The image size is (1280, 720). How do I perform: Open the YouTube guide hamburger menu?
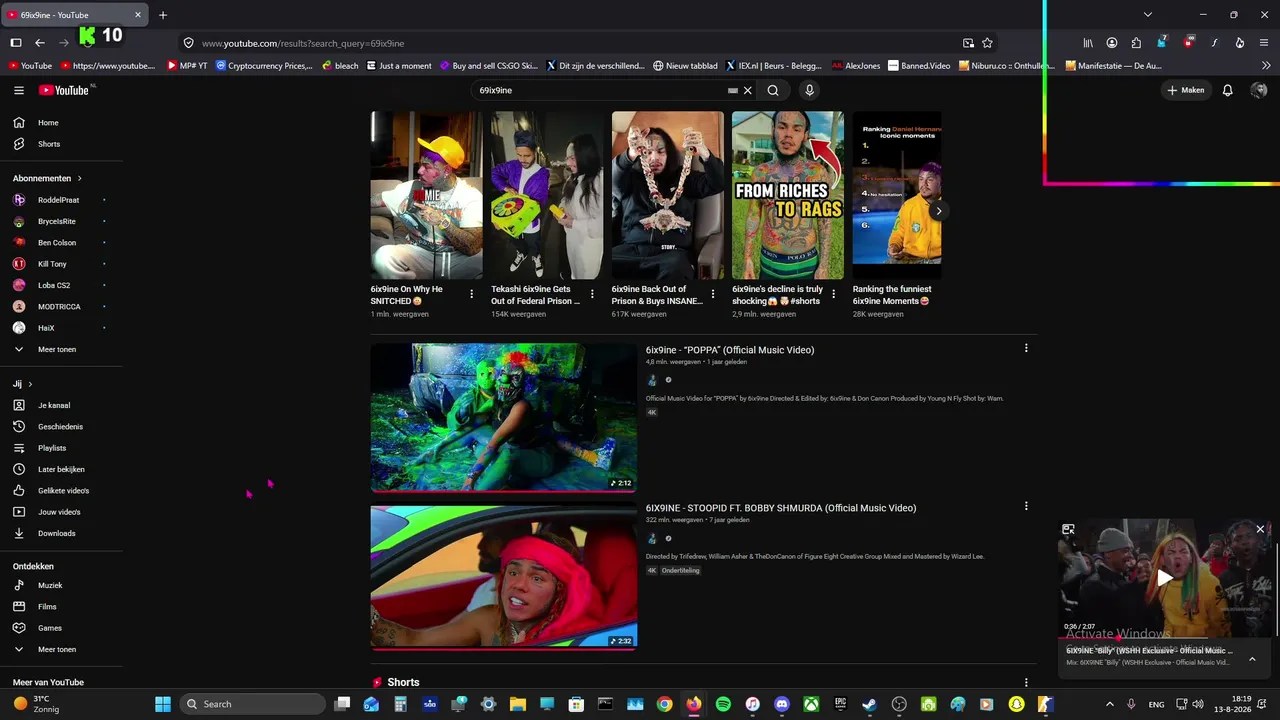[19, 90]
